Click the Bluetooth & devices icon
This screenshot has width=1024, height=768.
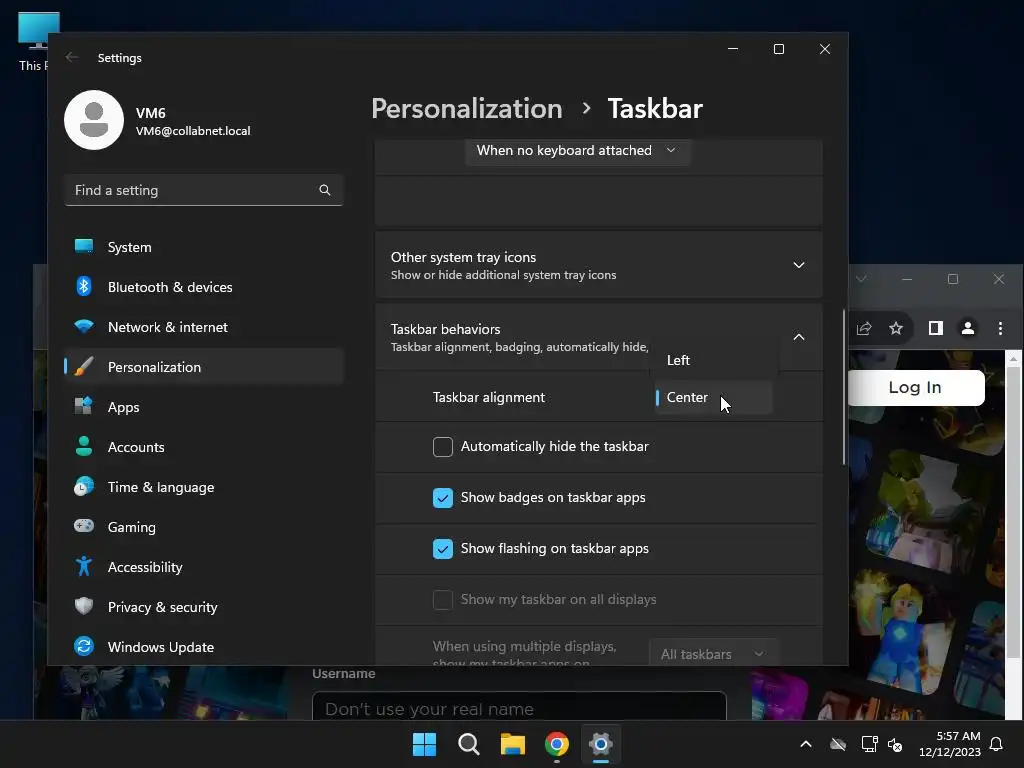84,286
